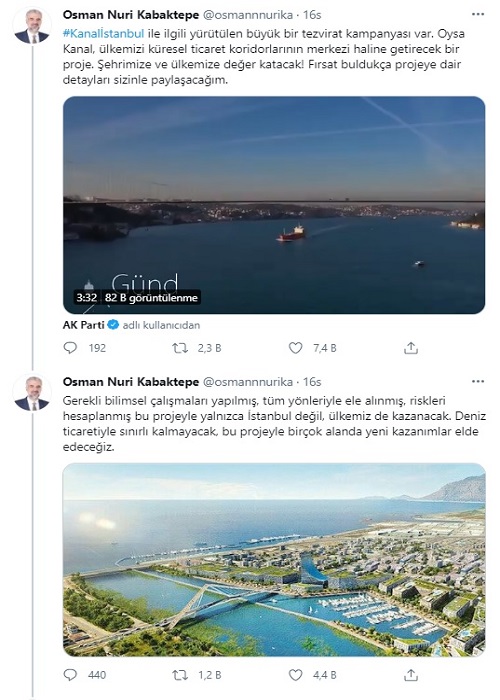Open profile avatar on second tweet
This screenshot has height=700, width=500.
(x=32, y=392)
